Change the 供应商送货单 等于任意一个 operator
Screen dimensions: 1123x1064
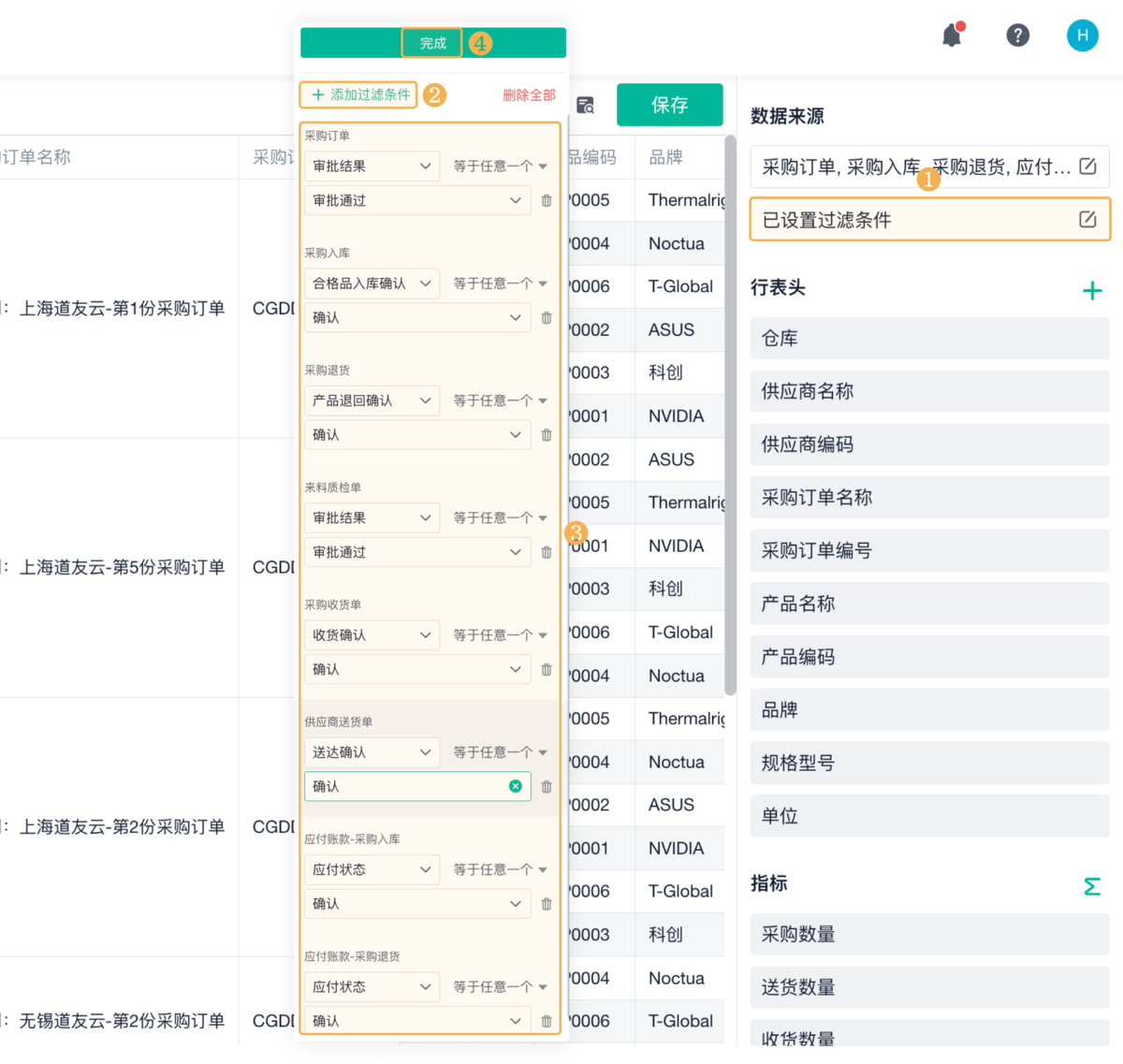click(500, 752)
